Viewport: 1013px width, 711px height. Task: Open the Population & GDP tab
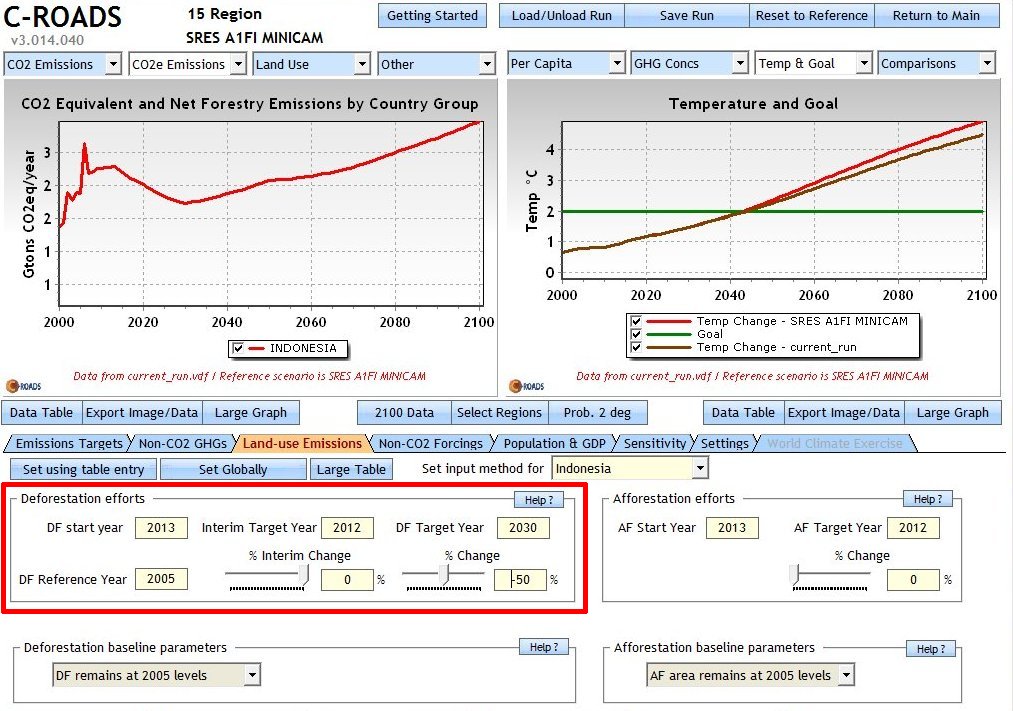[x=555, y=444]
